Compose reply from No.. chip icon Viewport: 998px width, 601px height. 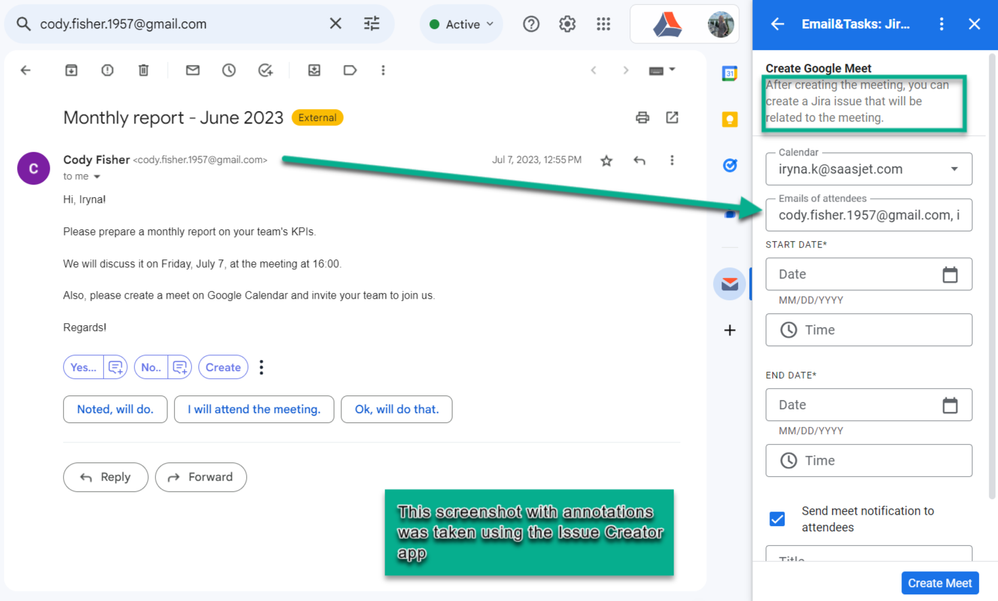(x=179, y=367)
